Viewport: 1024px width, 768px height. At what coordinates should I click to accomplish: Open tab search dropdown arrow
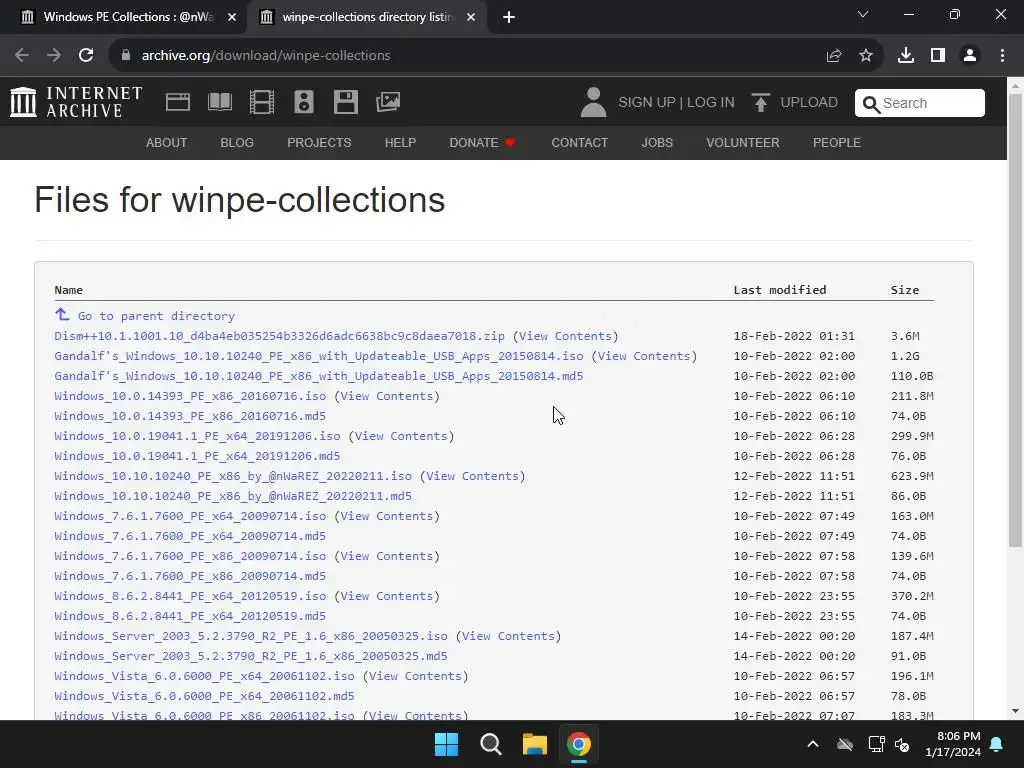863,14
